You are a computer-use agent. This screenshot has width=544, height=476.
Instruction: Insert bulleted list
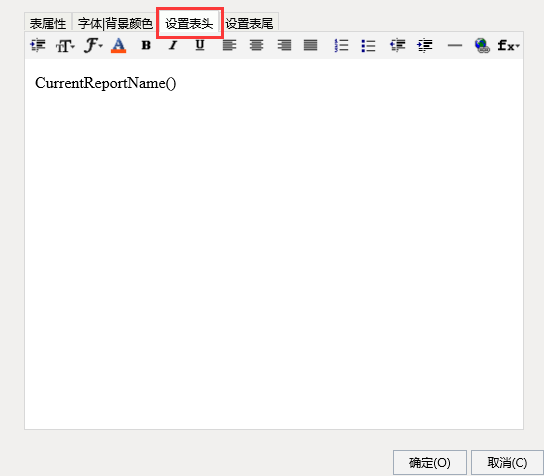368,45
